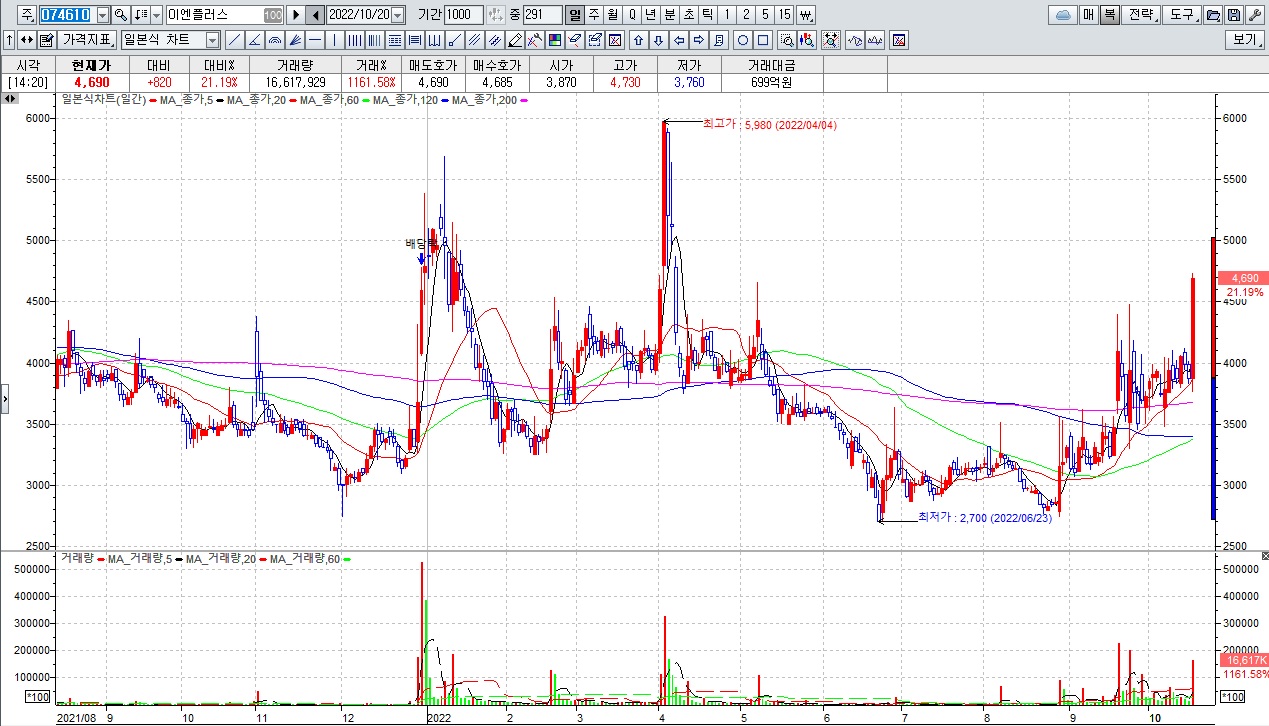1269x726 pixels.
Task: Click the 거래대금 699억원 value cell
Action: point(770,82)
